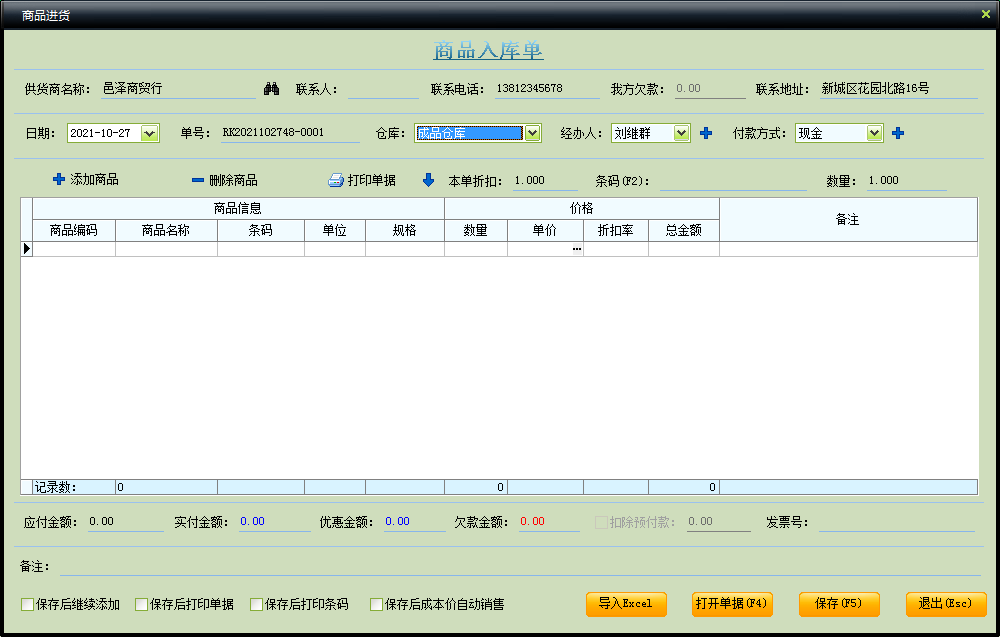Click the 实付金额 field
The width and height of the screenshot is (1000, 637).
[275, 522]
